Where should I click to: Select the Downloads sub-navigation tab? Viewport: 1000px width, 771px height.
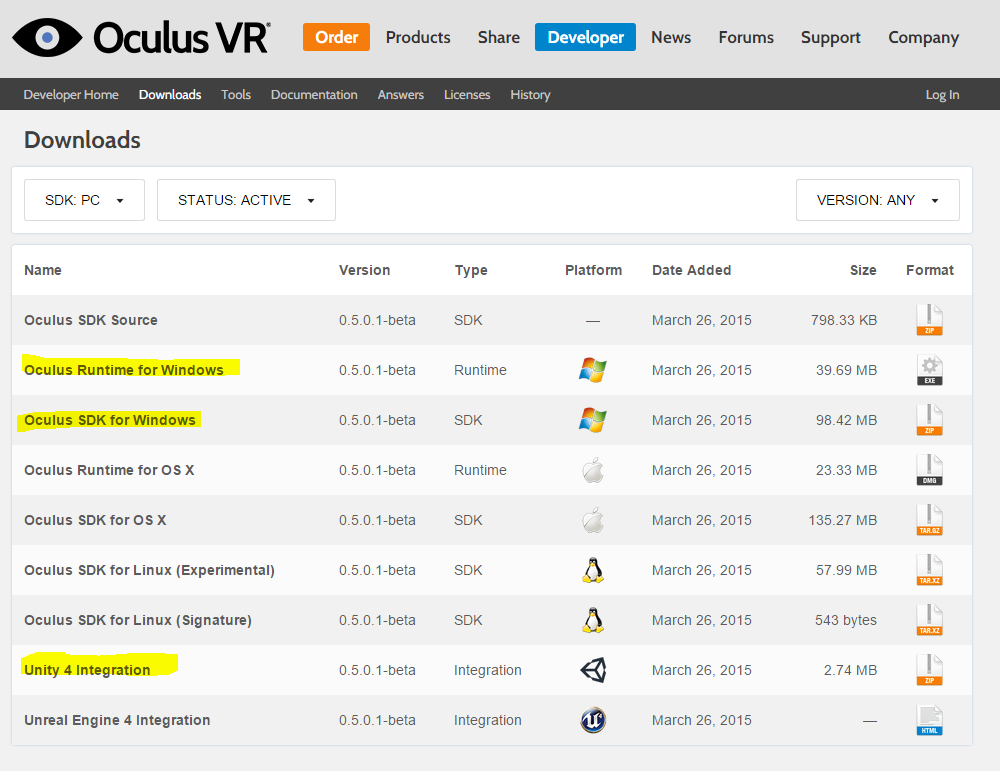[x=170, y=94]
